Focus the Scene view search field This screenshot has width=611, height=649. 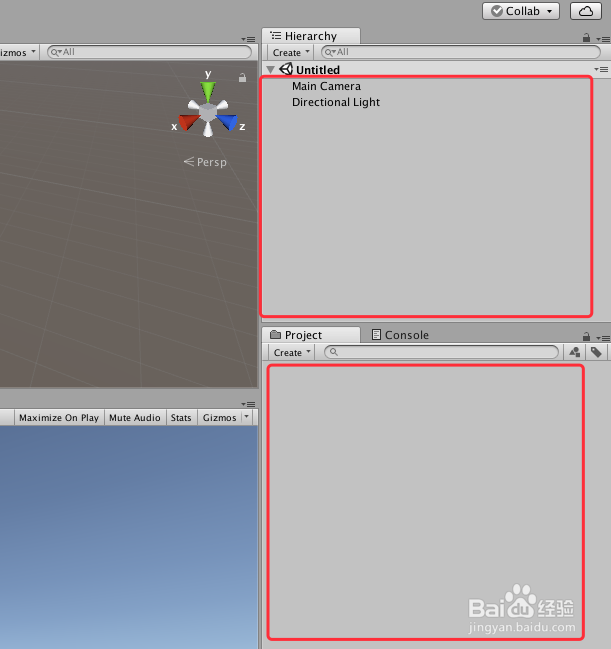[x=149, y=52]
